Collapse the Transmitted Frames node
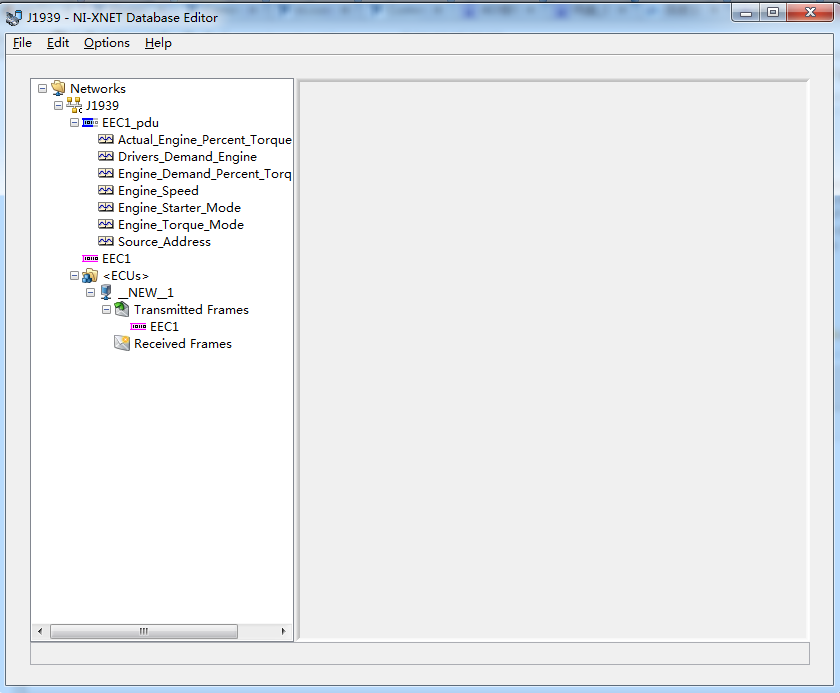Viewport: 840px width, 693px height. tap(107, 310)
